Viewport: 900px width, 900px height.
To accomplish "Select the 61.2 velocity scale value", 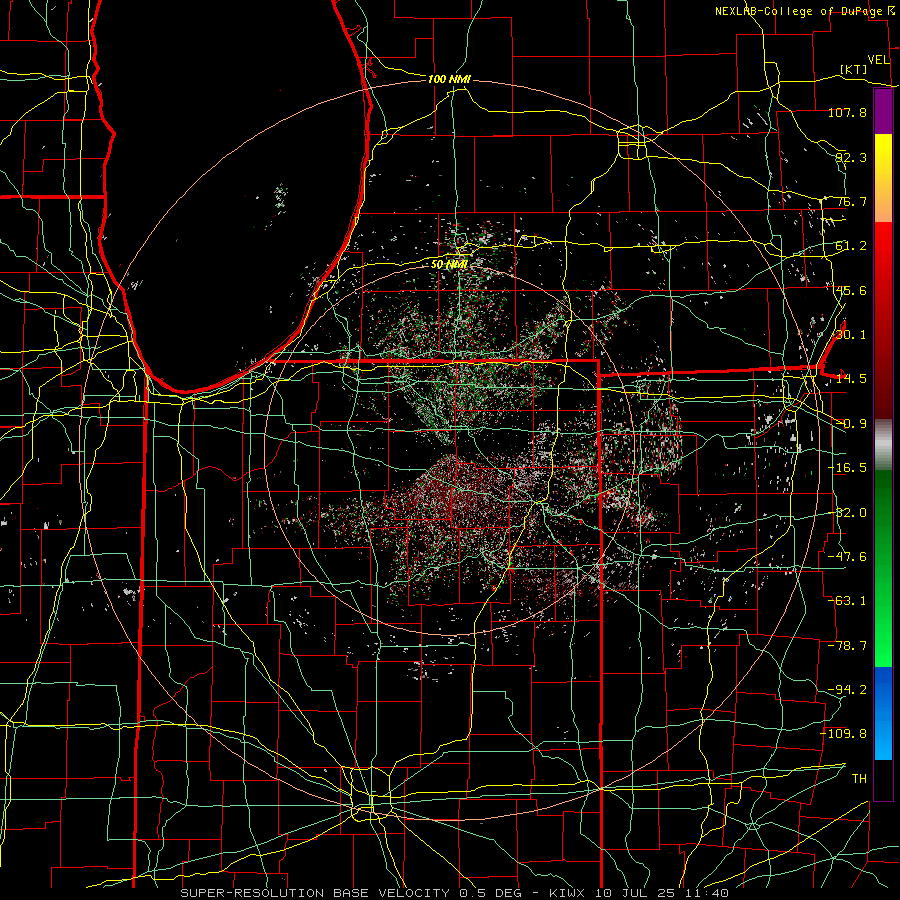I will point(851,246).
